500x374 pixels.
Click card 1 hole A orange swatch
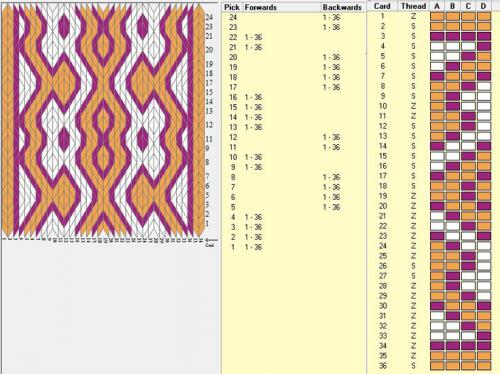[437, 16]
